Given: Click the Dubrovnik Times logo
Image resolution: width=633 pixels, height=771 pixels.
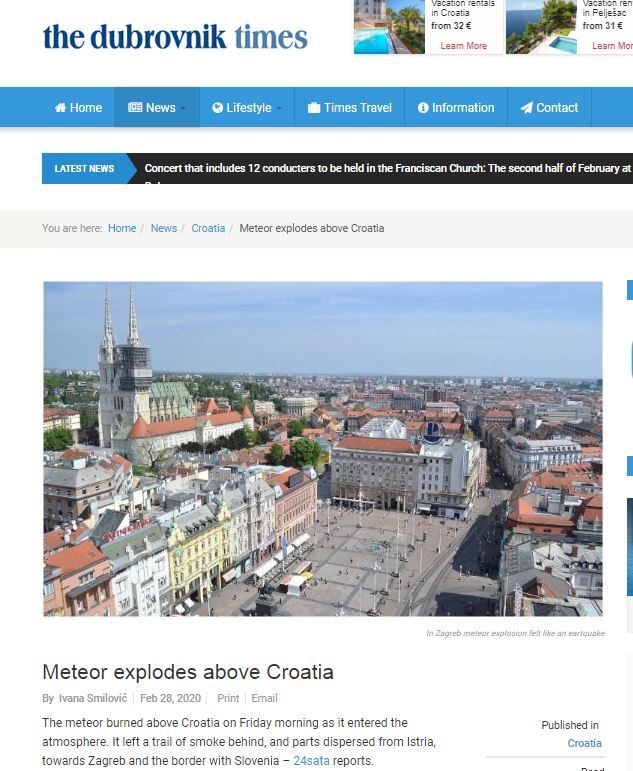Looking at the screenshot, I should point(175,37).
